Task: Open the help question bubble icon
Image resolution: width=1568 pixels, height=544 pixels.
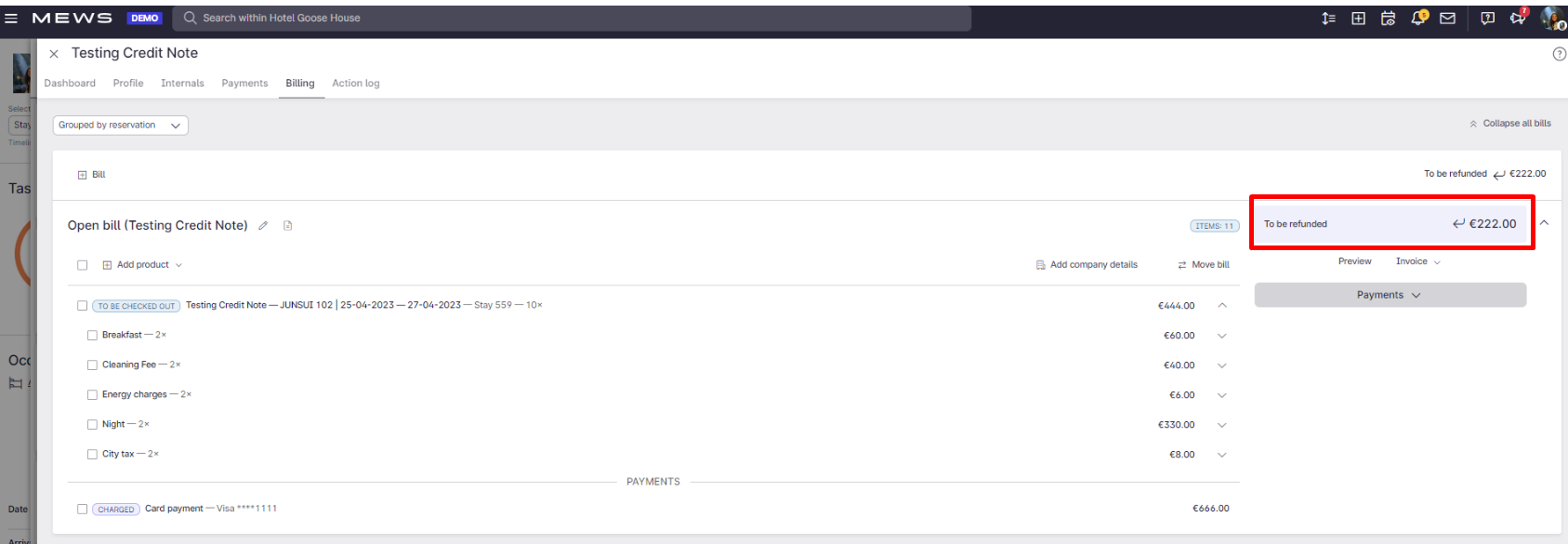Action: coord(1487,18)
